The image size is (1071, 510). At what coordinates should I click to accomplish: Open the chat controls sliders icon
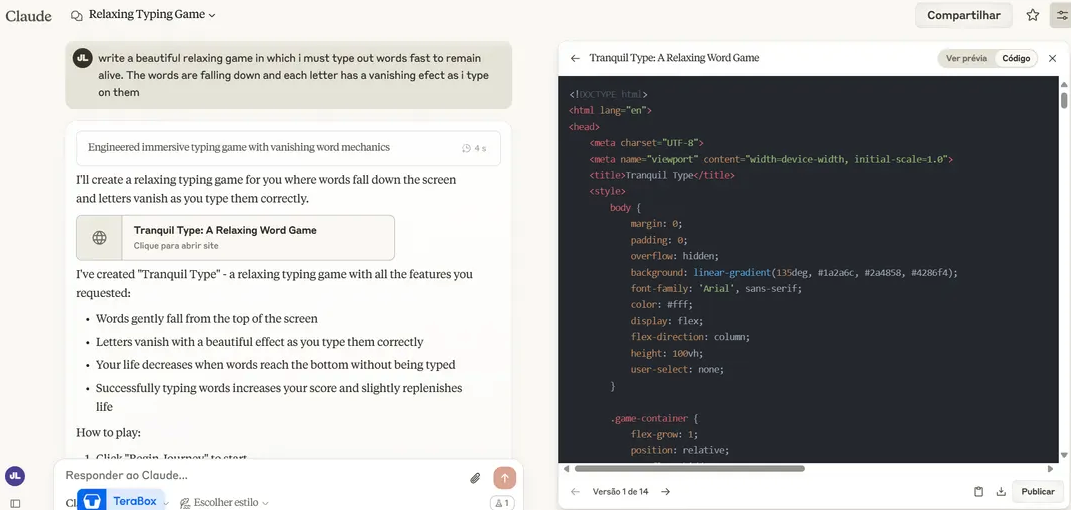1060,15
